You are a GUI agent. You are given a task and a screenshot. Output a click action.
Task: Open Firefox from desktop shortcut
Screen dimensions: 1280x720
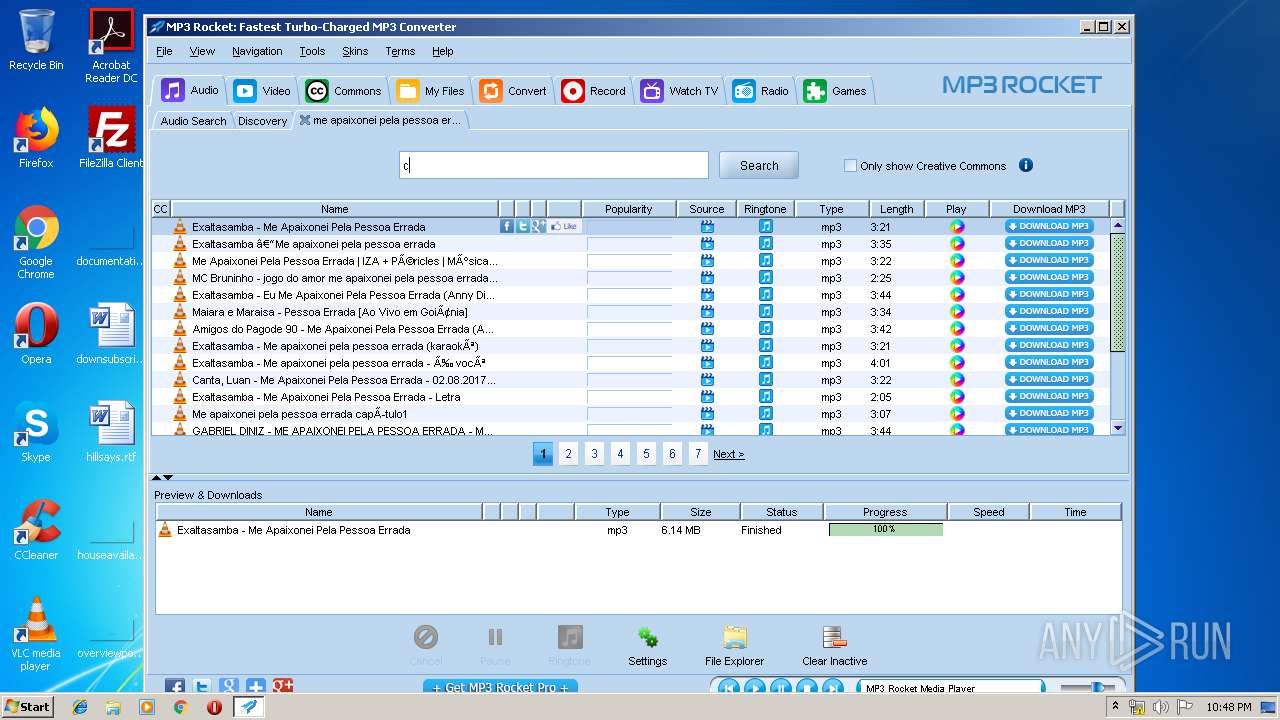pyautogui.click(x=36, y=138)
